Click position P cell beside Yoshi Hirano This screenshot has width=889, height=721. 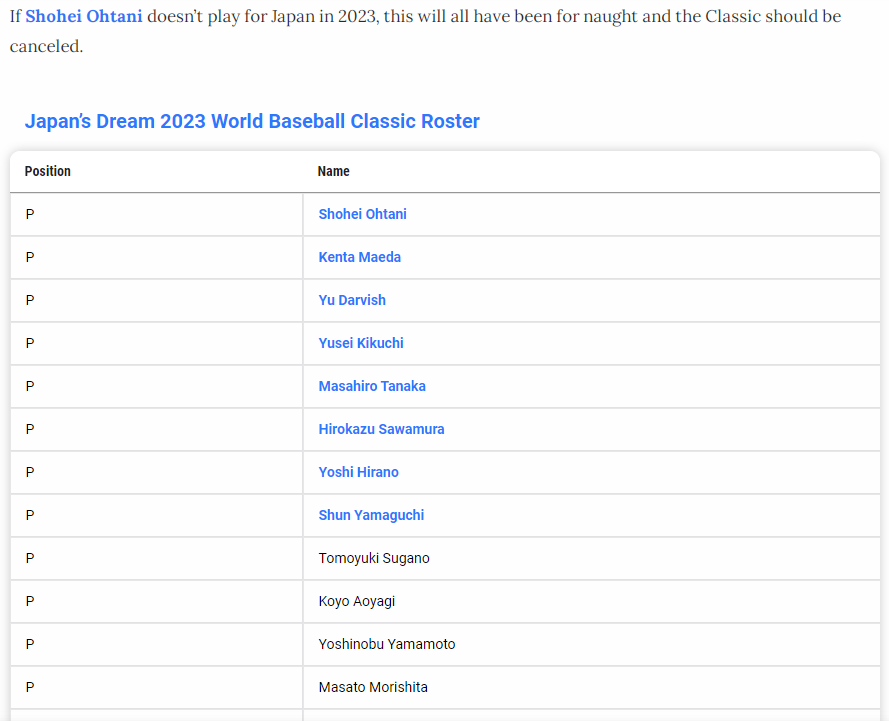[x=156, y=473]
